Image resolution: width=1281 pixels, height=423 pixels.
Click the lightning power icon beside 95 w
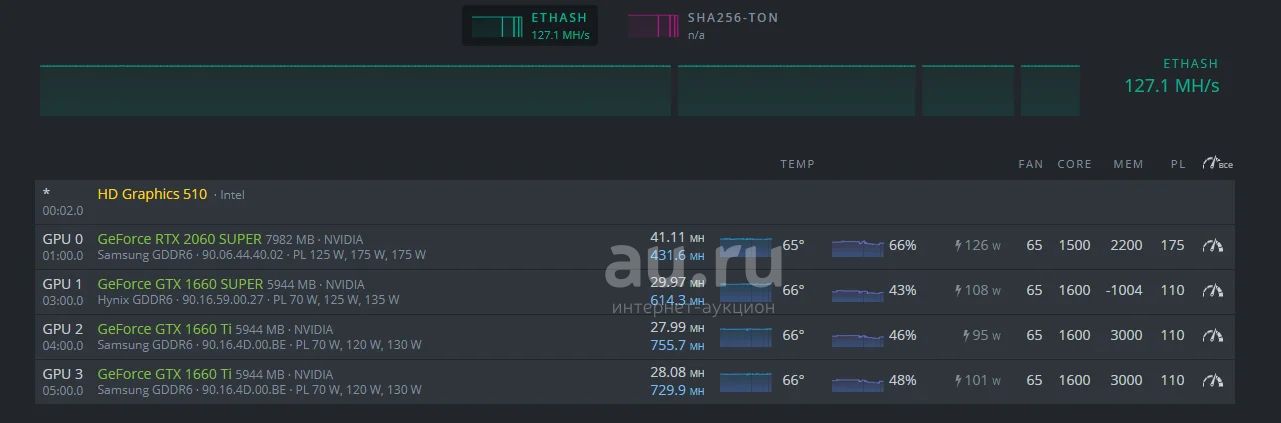pyautogui.click(x=967, y=336)
